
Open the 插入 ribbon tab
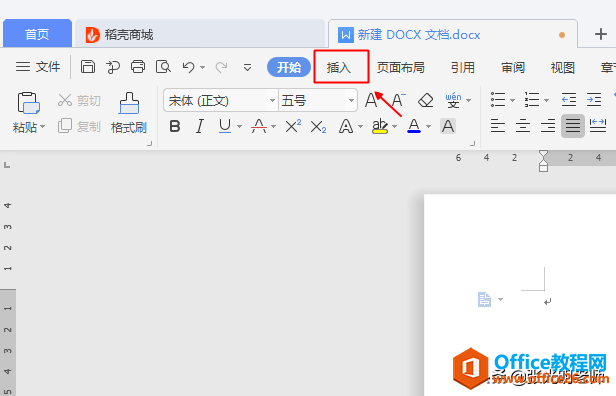tap(339, 68)
